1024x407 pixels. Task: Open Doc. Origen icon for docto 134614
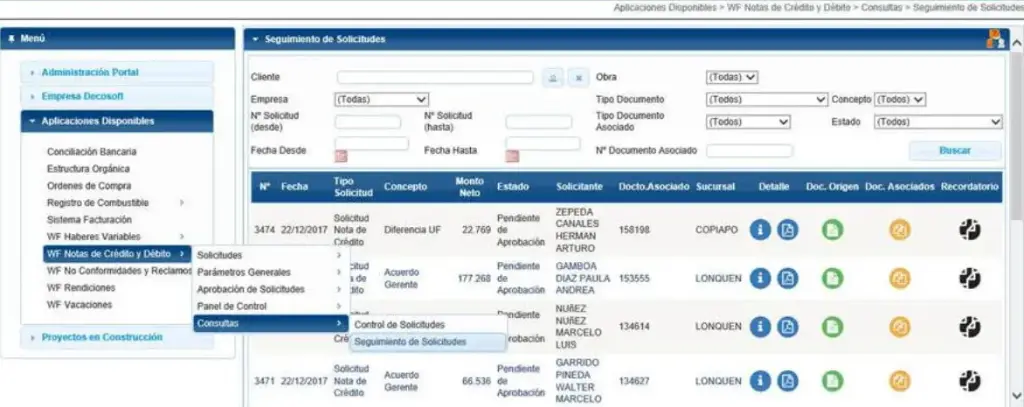tap(832, 326)
